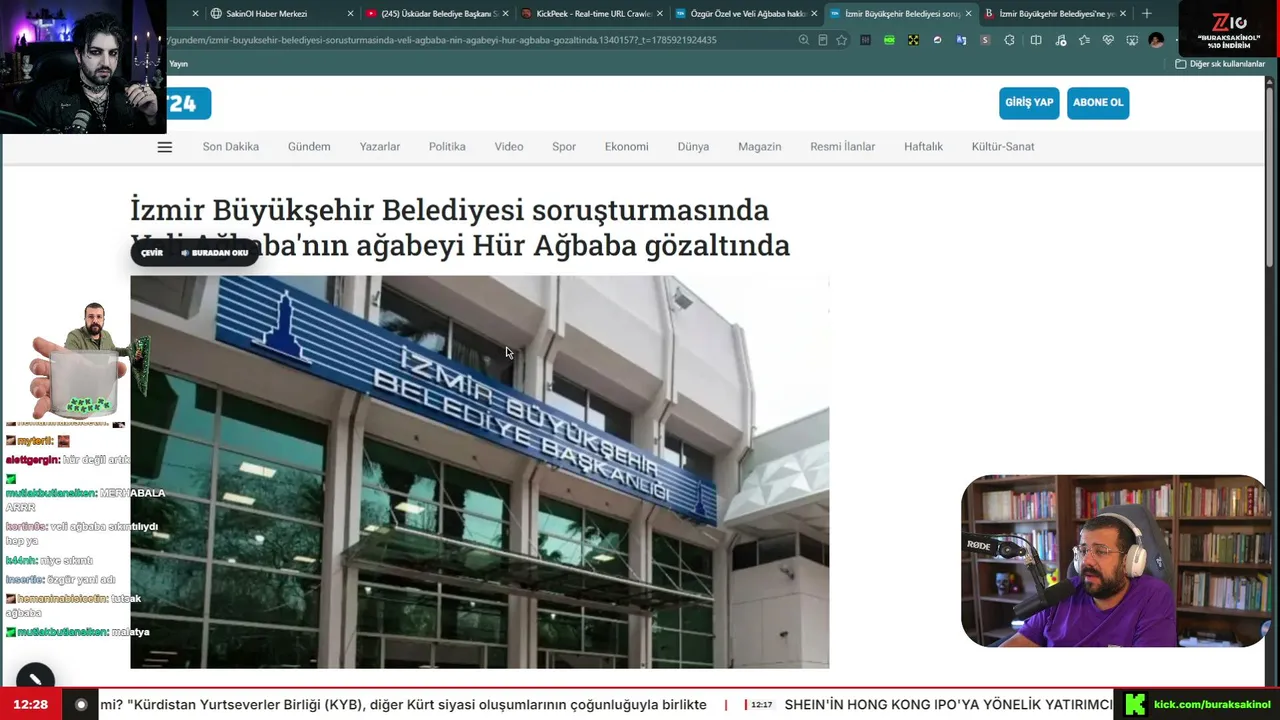Go to the Yazarlar section
This screenshot has width=1280, height=720.
[x=380, y=147]
